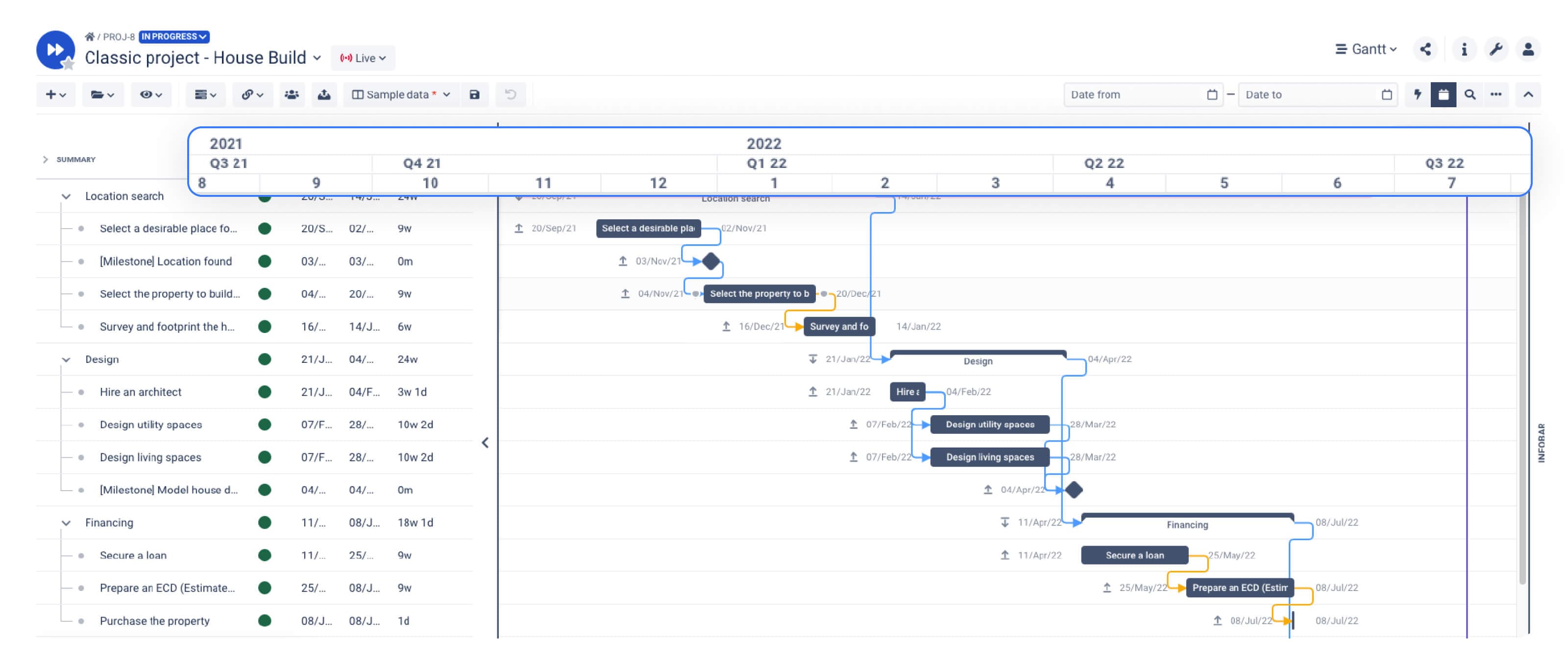Click the Select a desirable place Gantt bar
The height and width of the screenshot is (662, 1568).
tap(648, 228)
